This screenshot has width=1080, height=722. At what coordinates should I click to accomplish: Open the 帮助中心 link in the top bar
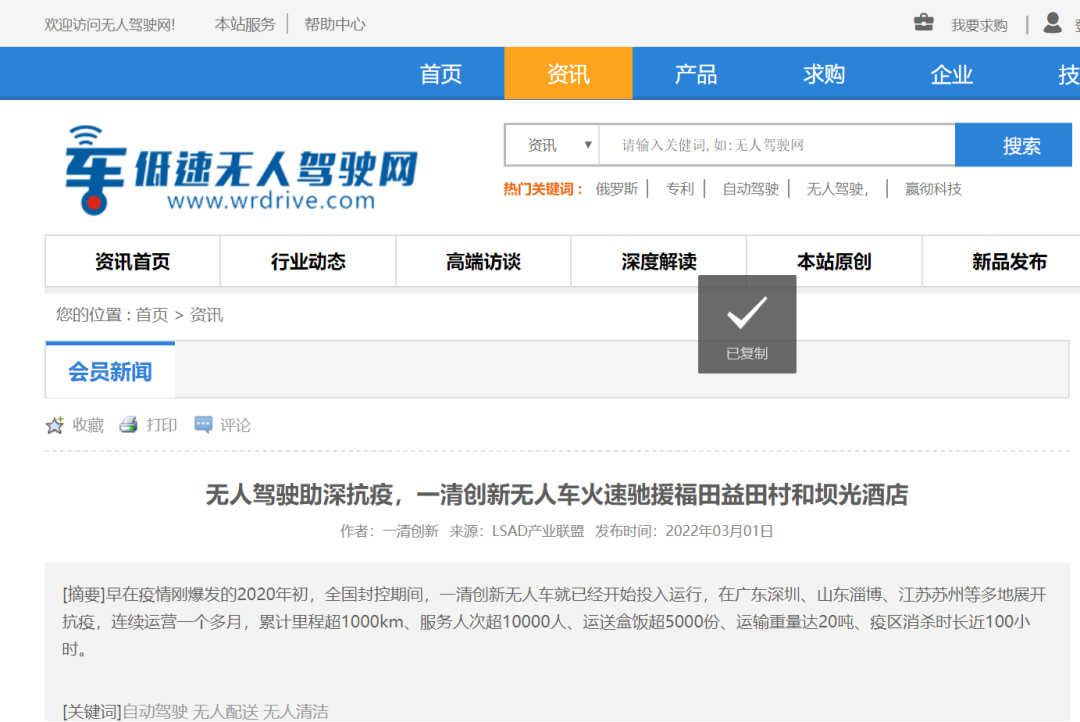tap(335, 24)
